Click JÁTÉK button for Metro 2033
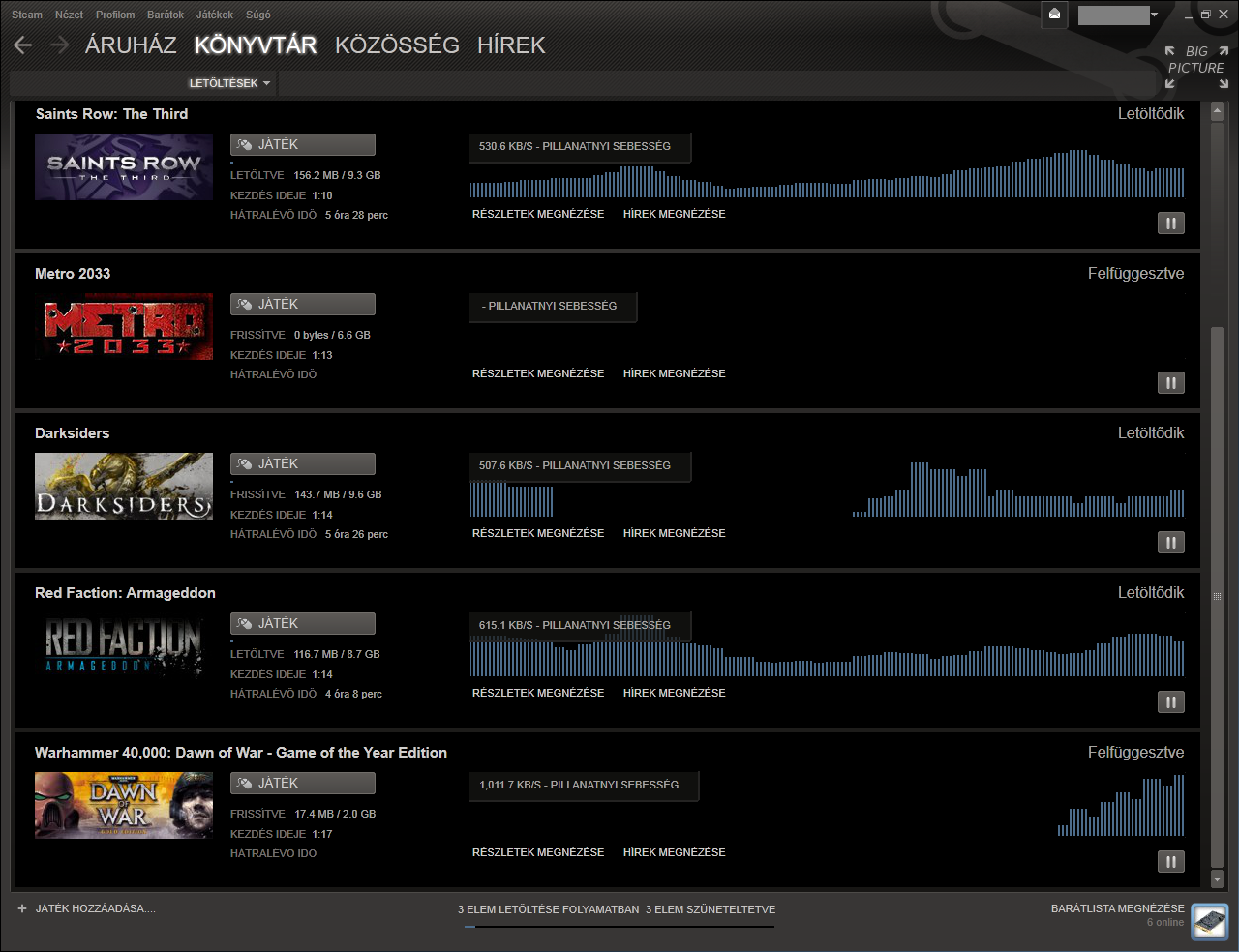The image size is (1239, 952). pyautogui.click(x=303, y=305)
